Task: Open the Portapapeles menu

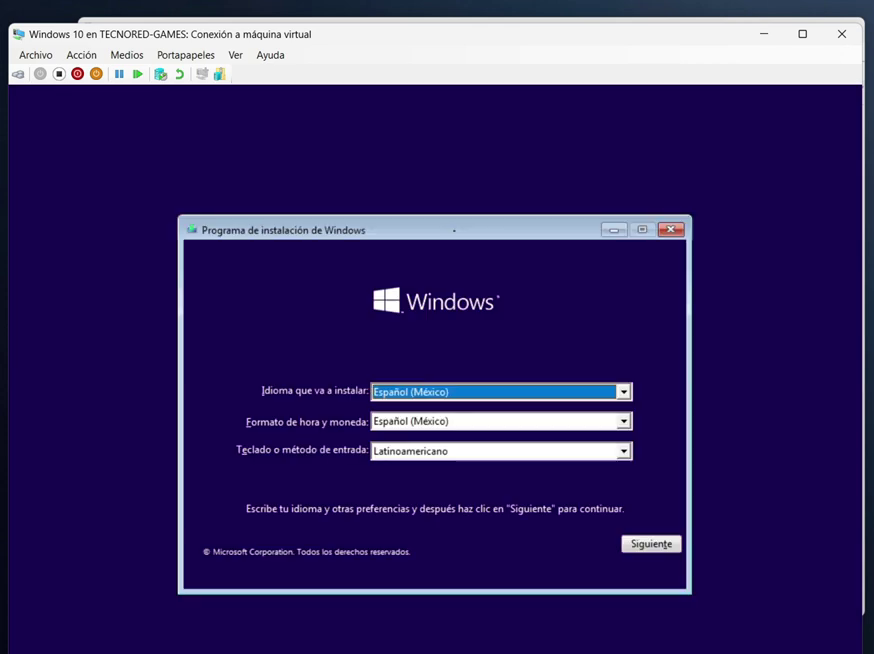Action: (x=186, y=55)
